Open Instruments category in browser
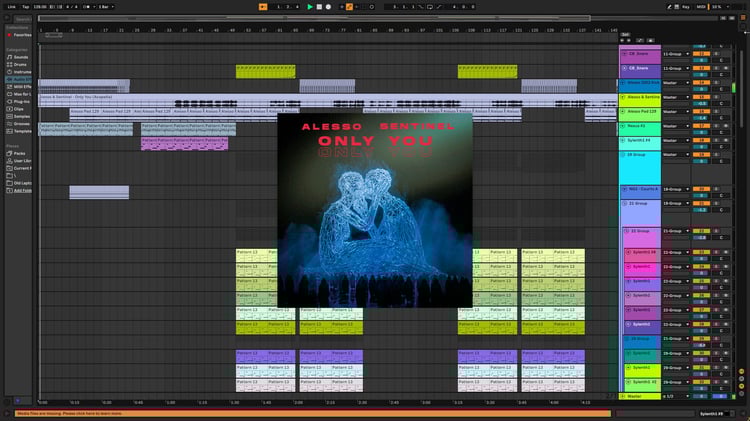 [19, 72]
